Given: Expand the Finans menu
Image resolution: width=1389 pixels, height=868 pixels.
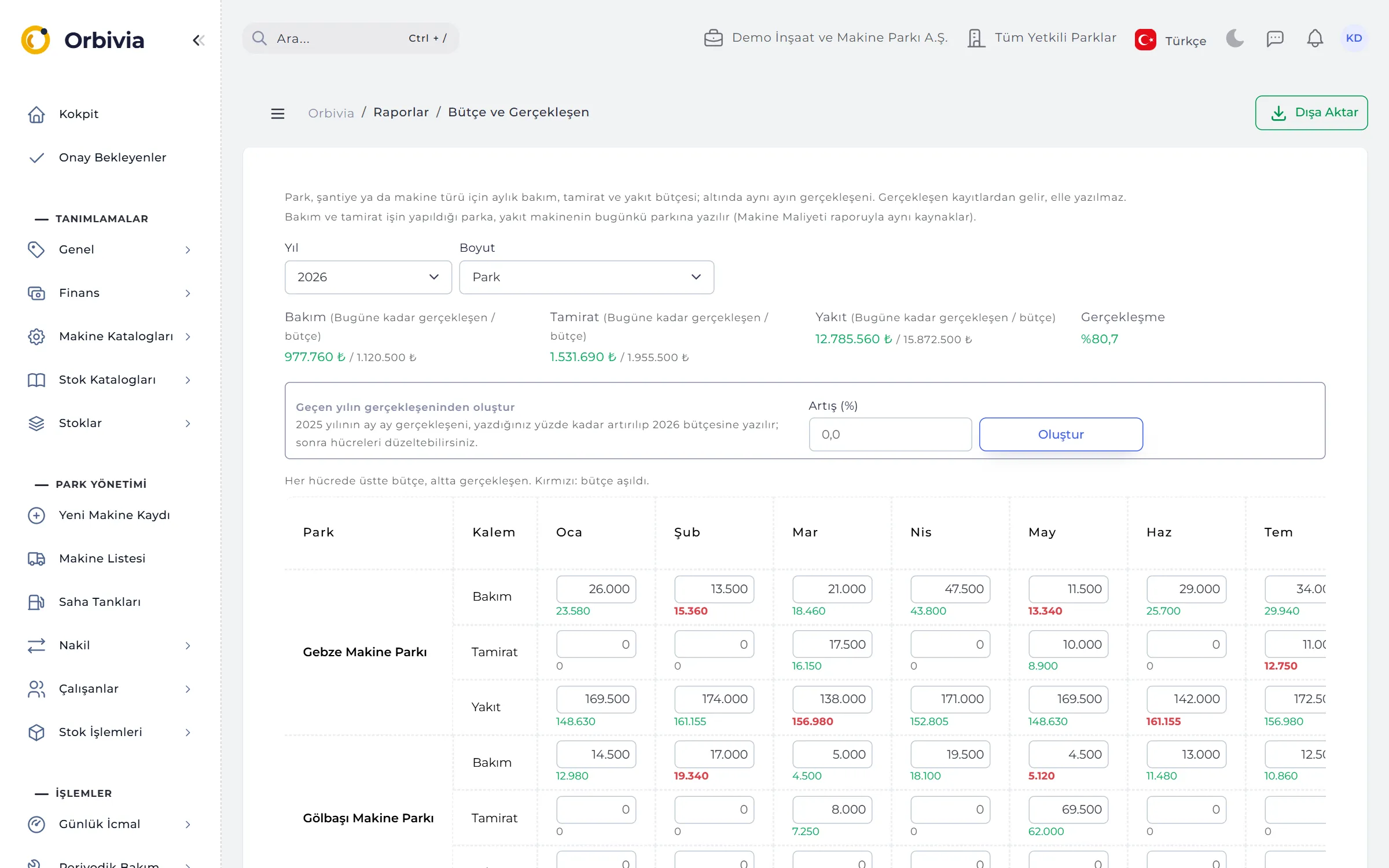Looking at the screenshot, I should pyautogui.click(x=110, y=293).
